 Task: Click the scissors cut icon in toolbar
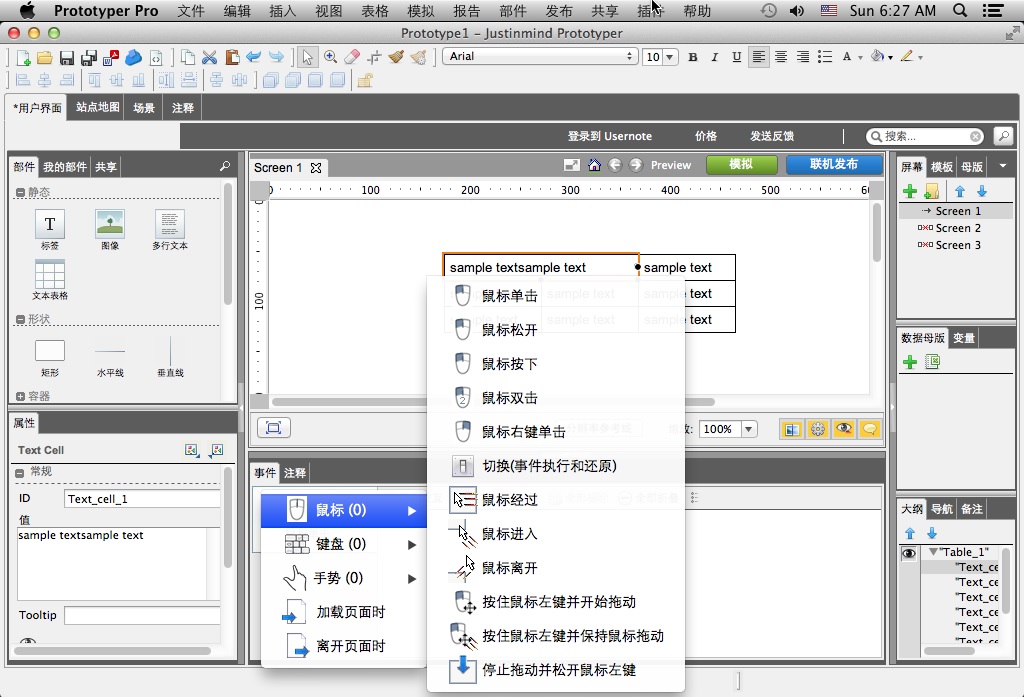coord(209,57)
